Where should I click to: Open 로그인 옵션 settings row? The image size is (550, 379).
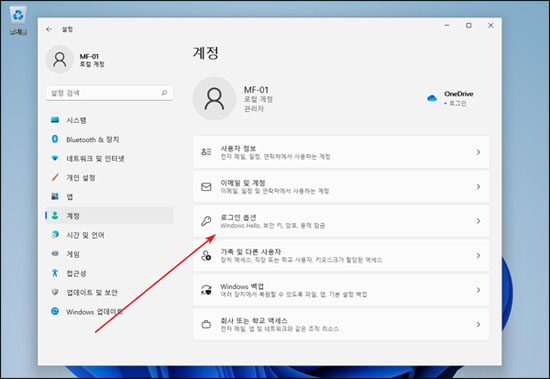click(x=341, y=221)
